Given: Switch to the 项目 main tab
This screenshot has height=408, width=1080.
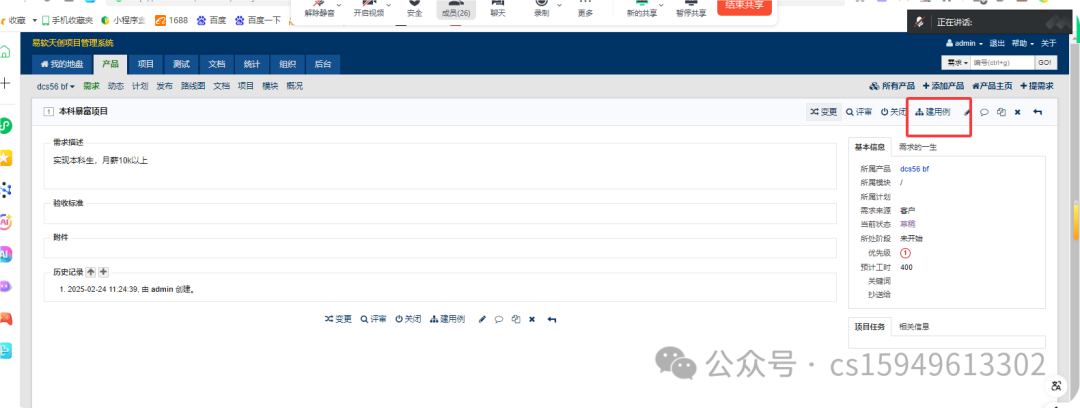Looking at the screenshot, I should pos(145,64).
